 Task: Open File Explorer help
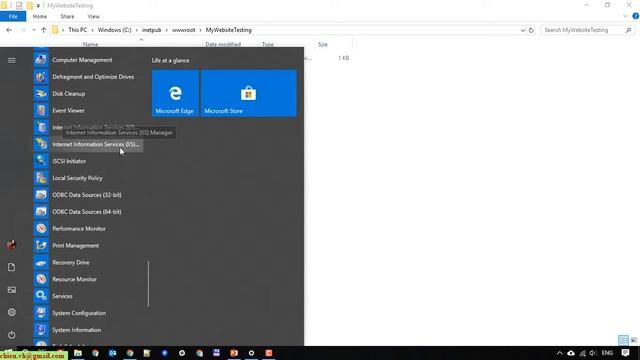(x=636, y=16)
